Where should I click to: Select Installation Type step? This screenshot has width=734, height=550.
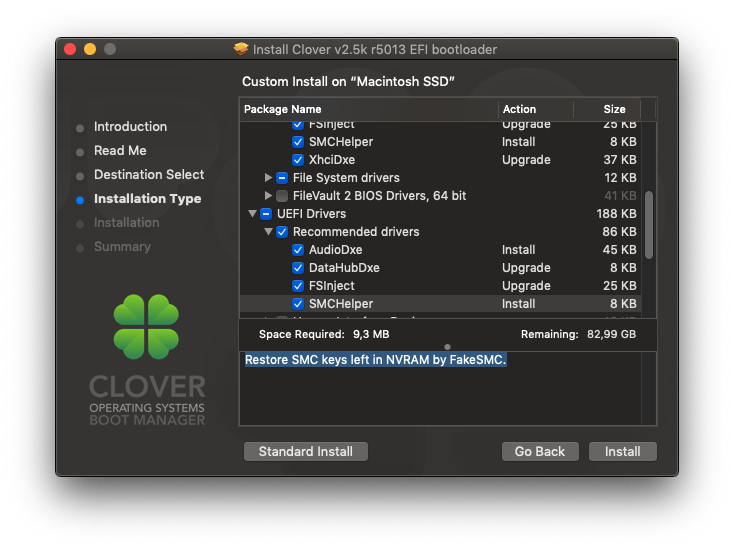tap(147, 198)
